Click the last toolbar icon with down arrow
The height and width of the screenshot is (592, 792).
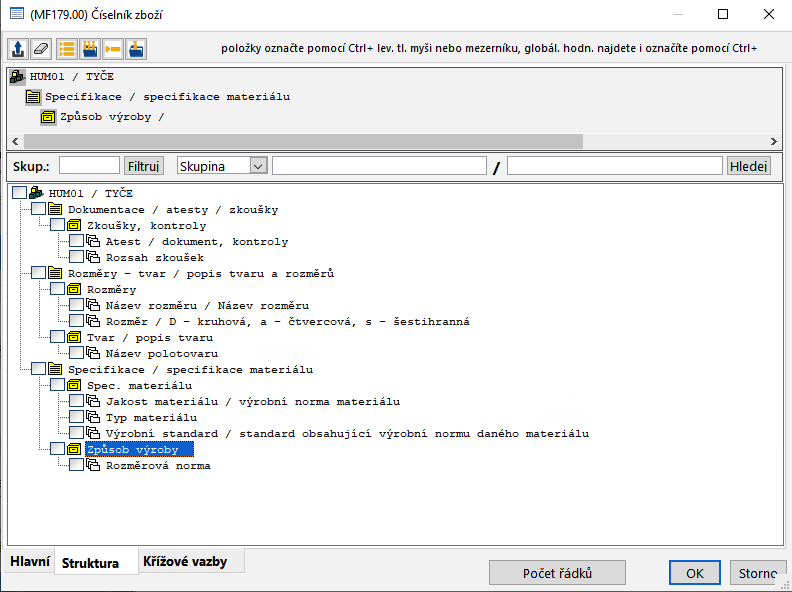(136, 49)
